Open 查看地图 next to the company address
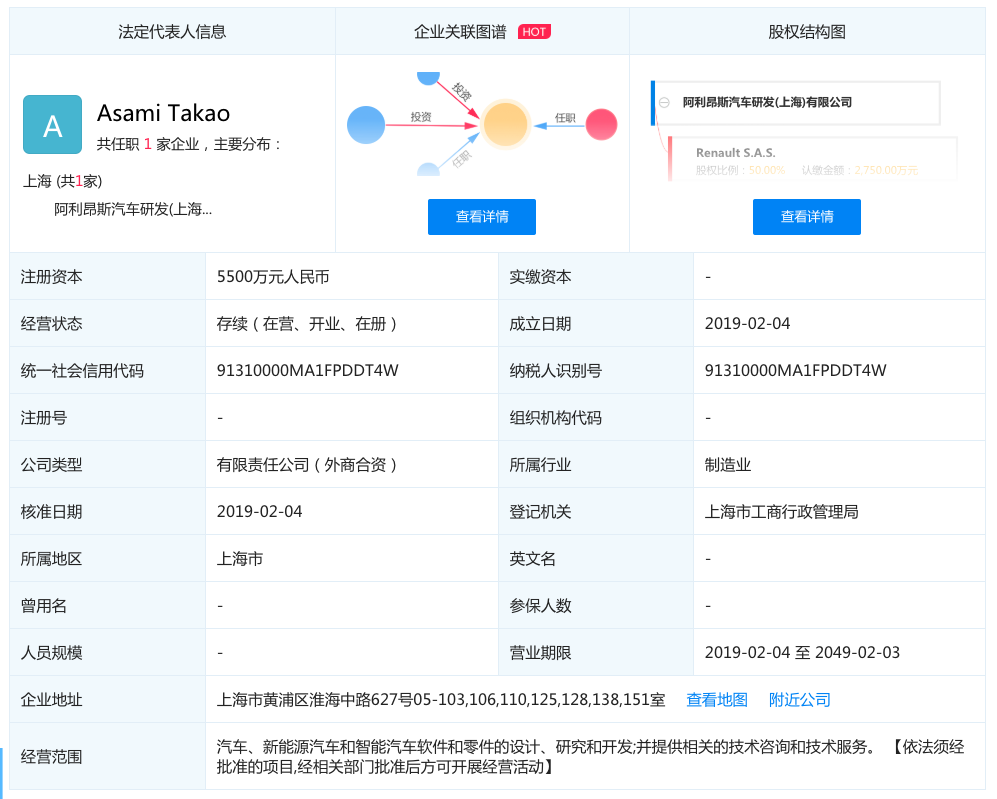The width and height of the screenshot is (997, 799). click(715, 700)
